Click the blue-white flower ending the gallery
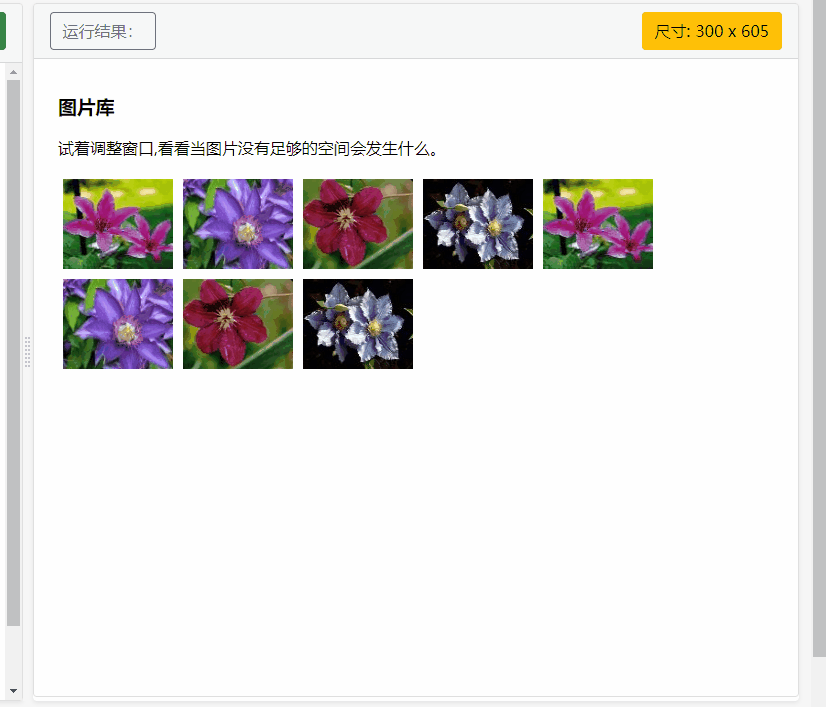The image size is (826, 707). tap(357, 323)
